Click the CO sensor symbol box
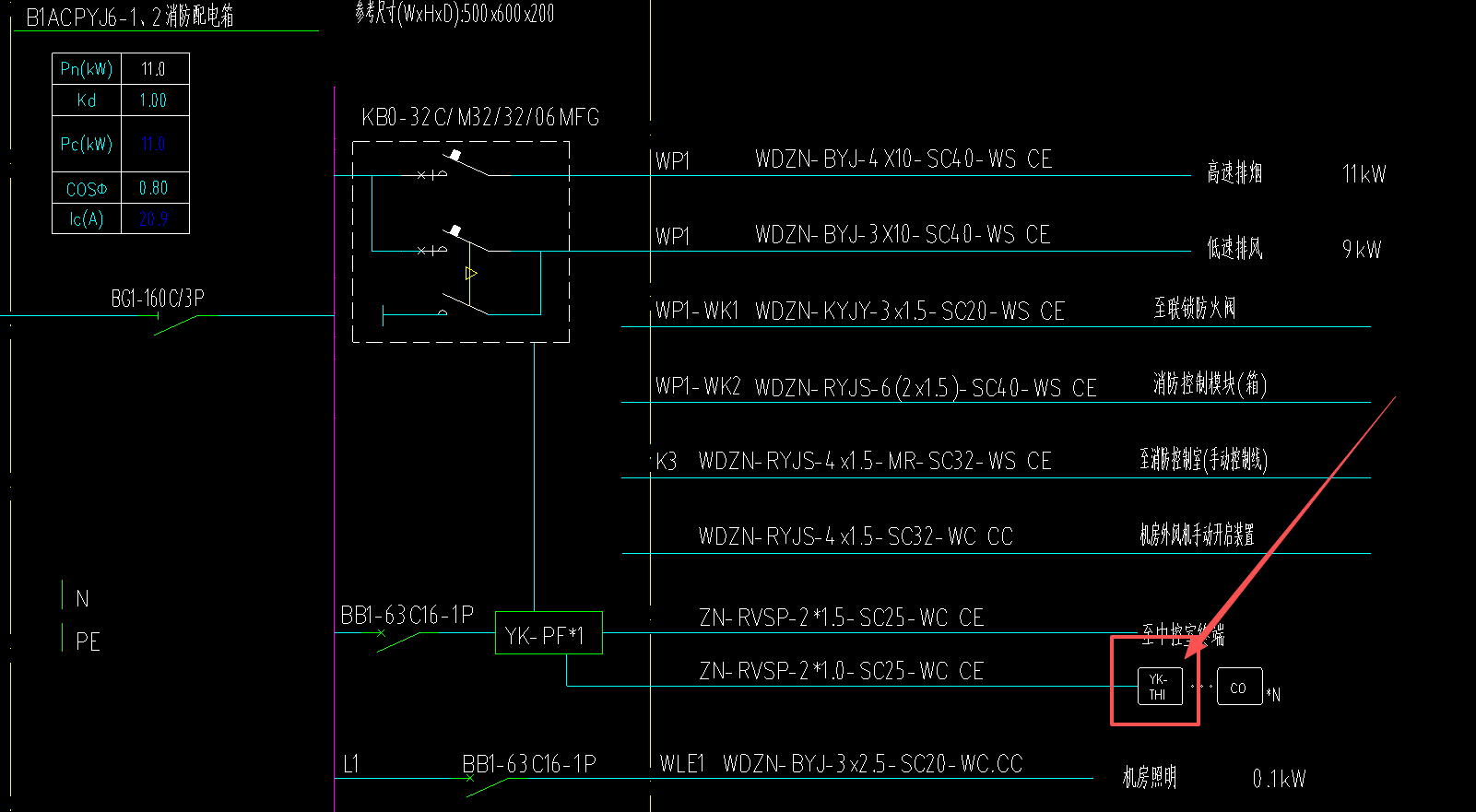Viewport: 1476px width, 812px height. [x=1239, y=687]
